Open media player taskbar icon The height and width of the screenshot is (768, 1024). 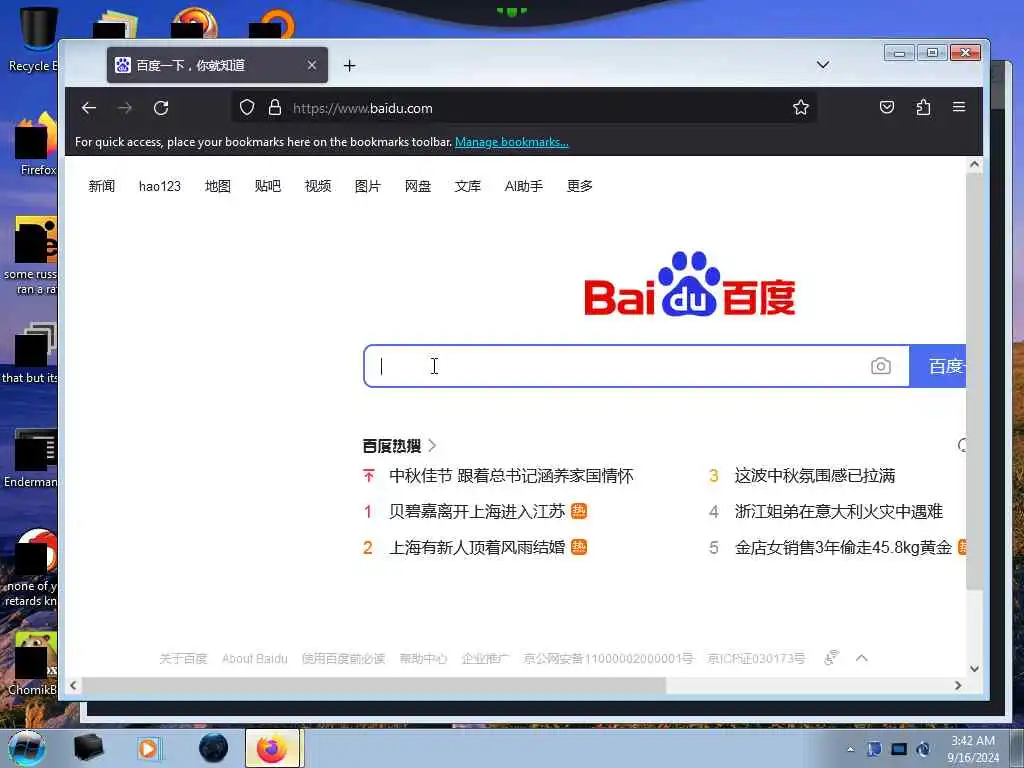point(149,748)
